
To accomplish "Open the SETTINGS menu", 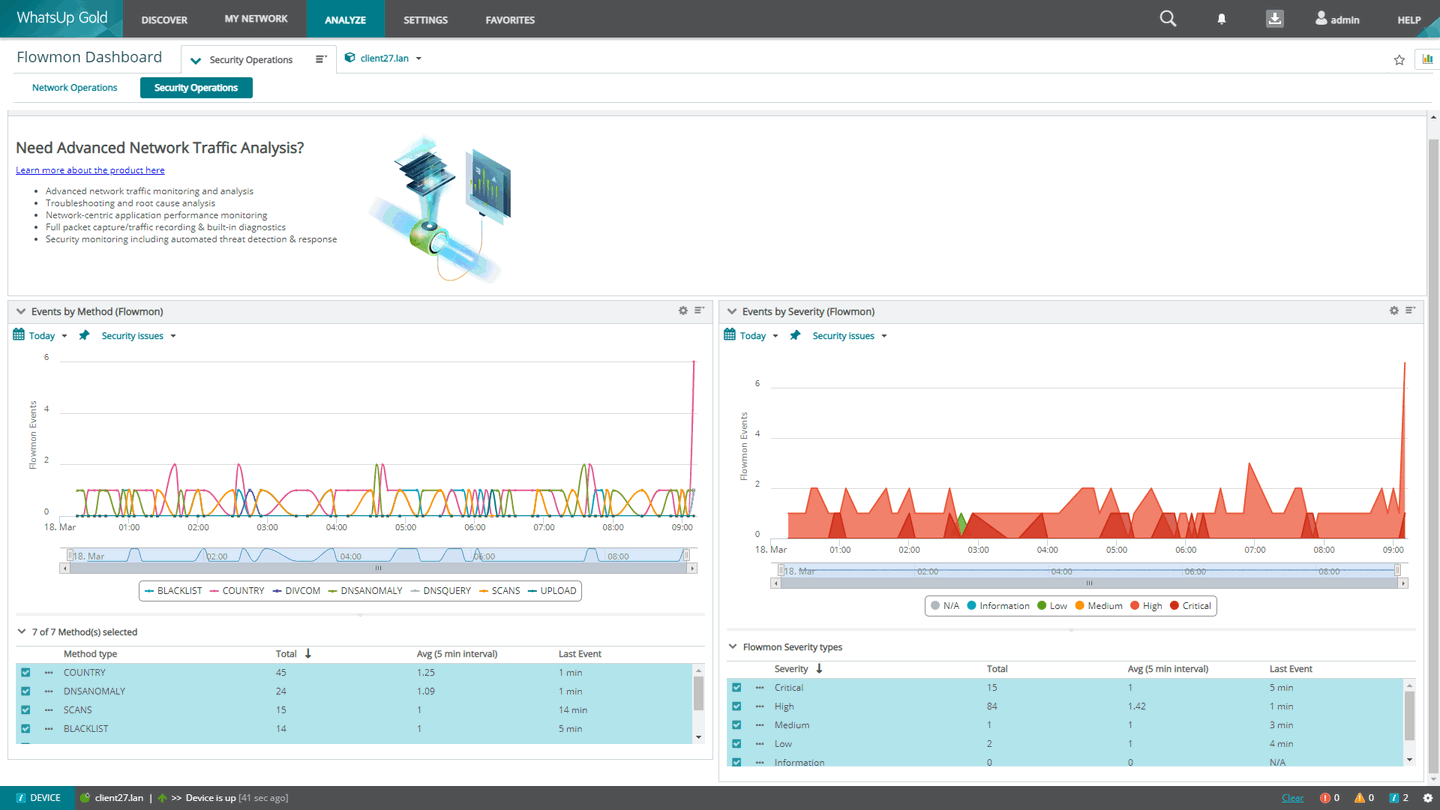I will (425, 20).
